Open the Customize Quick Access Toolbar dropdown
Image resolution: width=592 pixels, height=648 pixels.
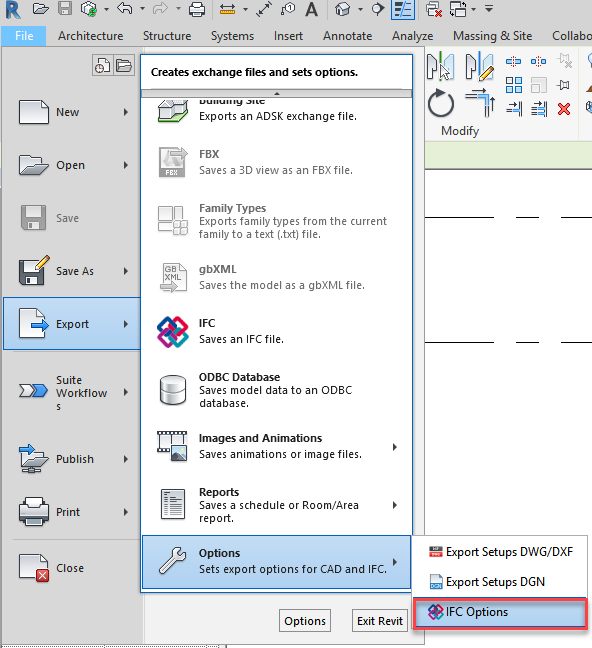click(x=489, y=9)
